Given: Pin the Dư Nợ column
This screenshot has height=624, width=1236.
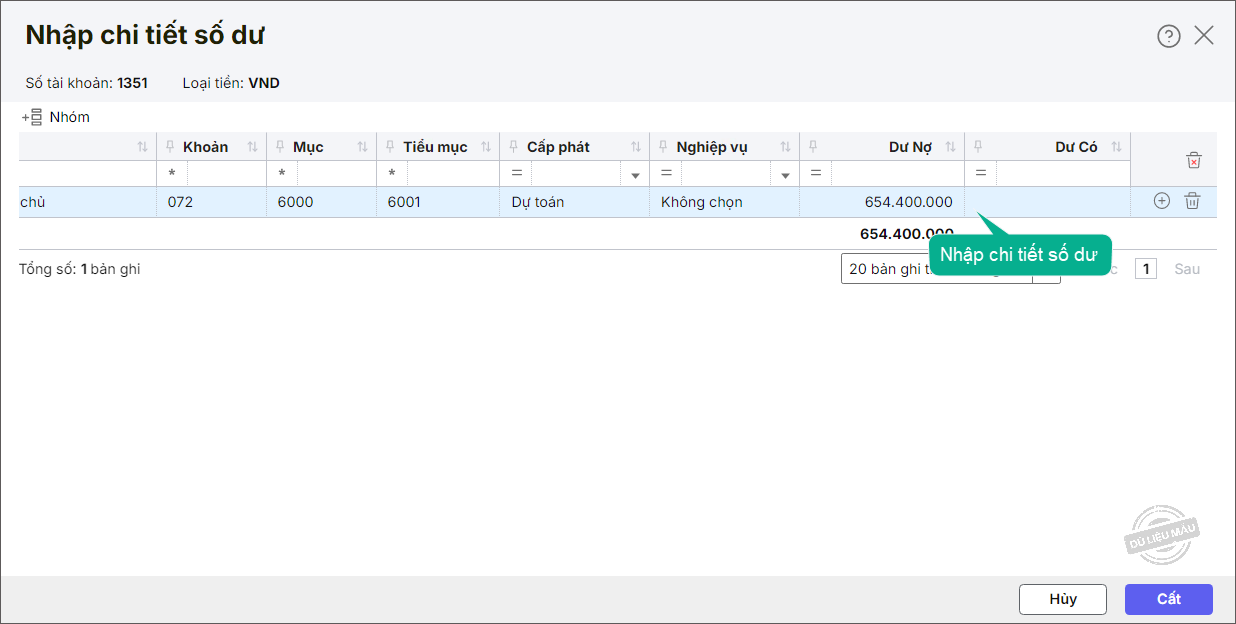Looking at the screenshot, I should [x=813, y=147].
